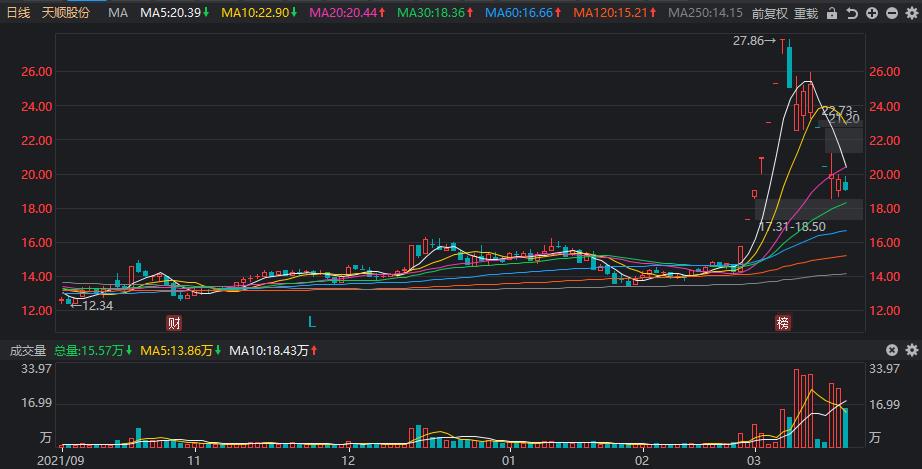Select the MA indicator label
The height and width of the screenshot is (469, 922).
click(x=118, y=13)
